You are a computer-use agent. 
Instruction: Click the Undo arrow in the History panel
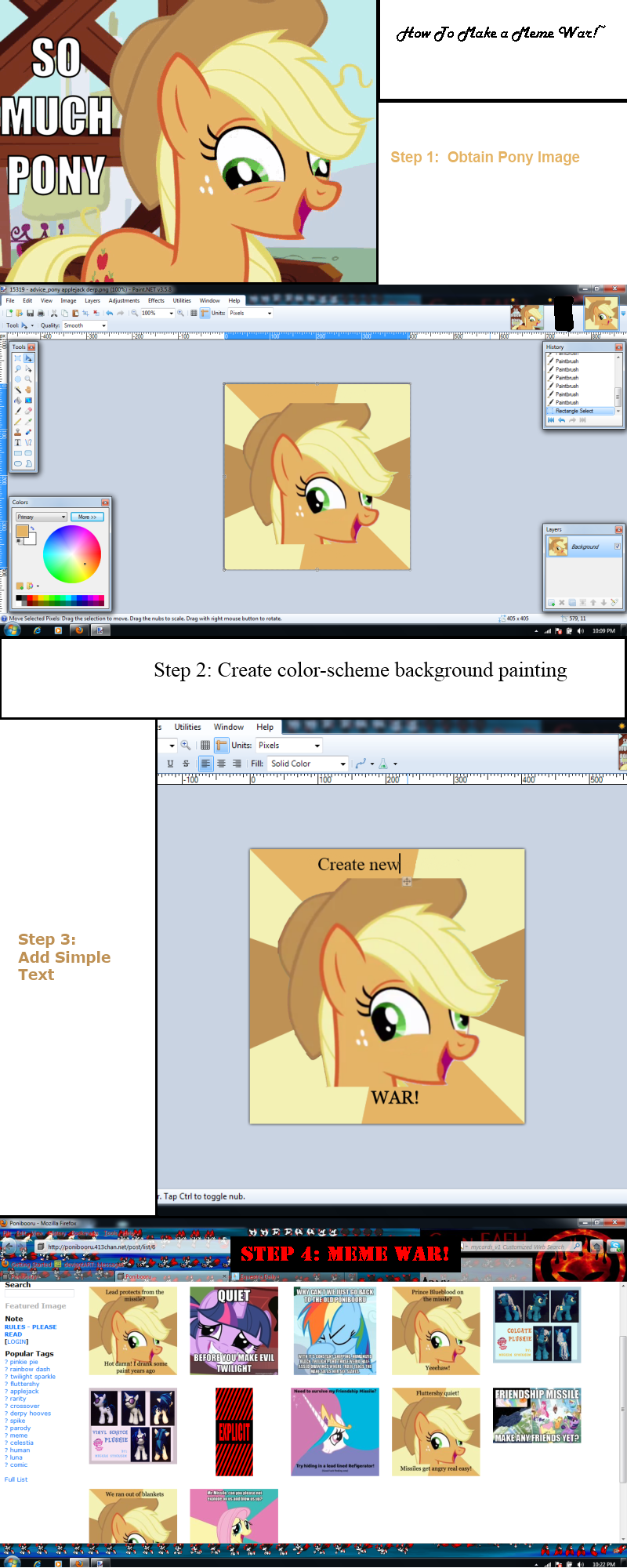561,420
